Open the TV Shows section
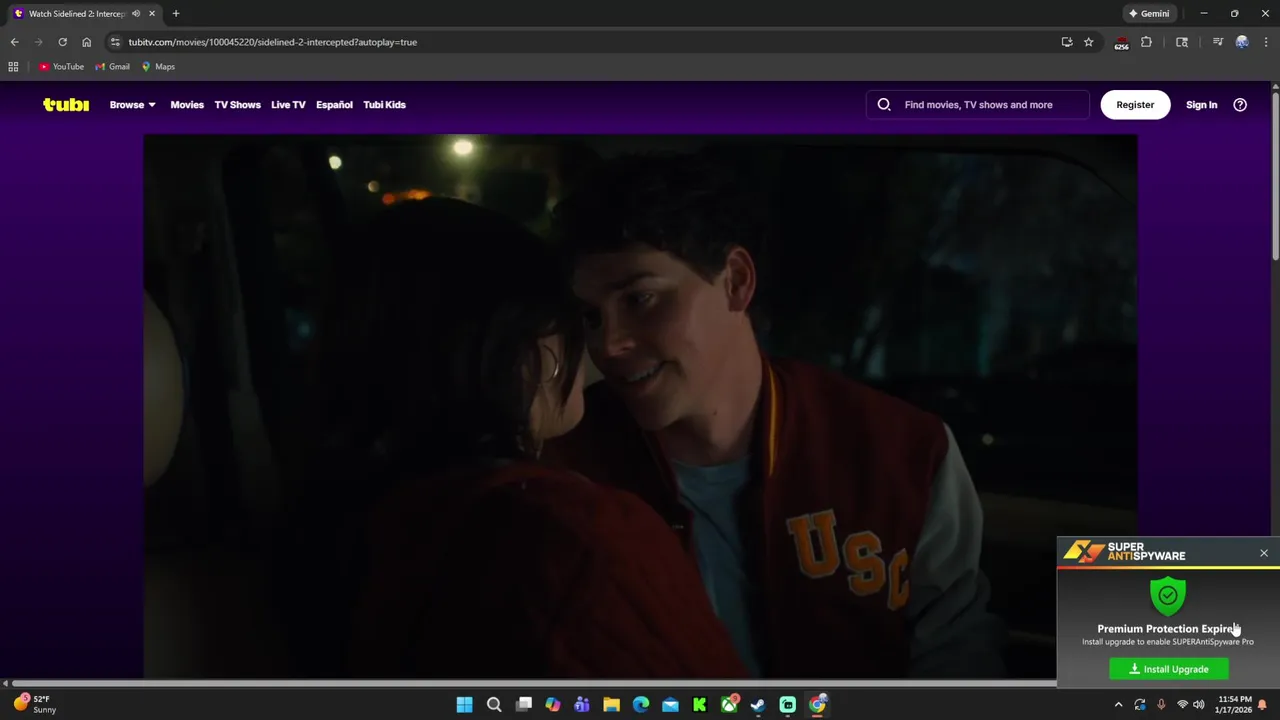The width and height of the screenshot is (1280, 720). (x=237, y=105)
